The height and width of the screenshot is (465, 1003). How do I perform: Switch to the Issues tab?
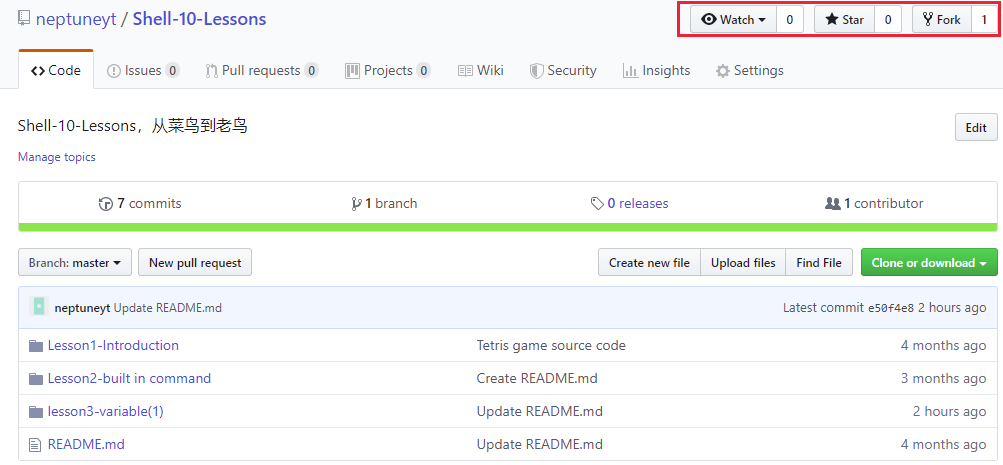[143, 70]
